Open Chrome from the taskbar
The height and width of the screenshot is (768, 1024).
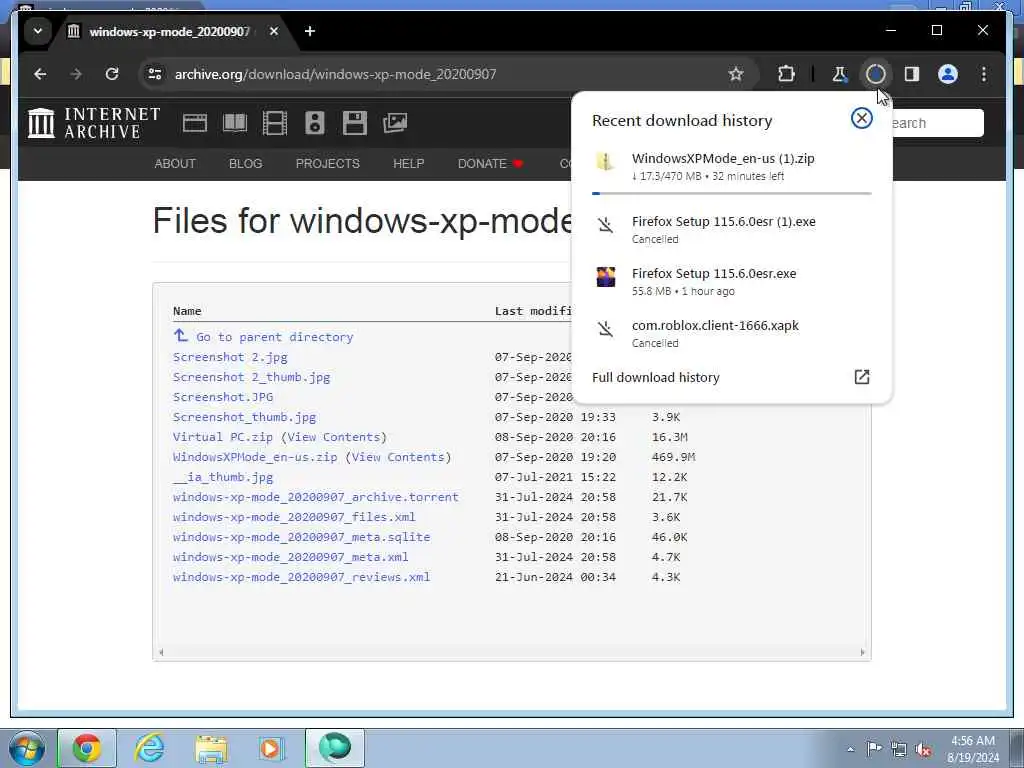coord(86,748)
